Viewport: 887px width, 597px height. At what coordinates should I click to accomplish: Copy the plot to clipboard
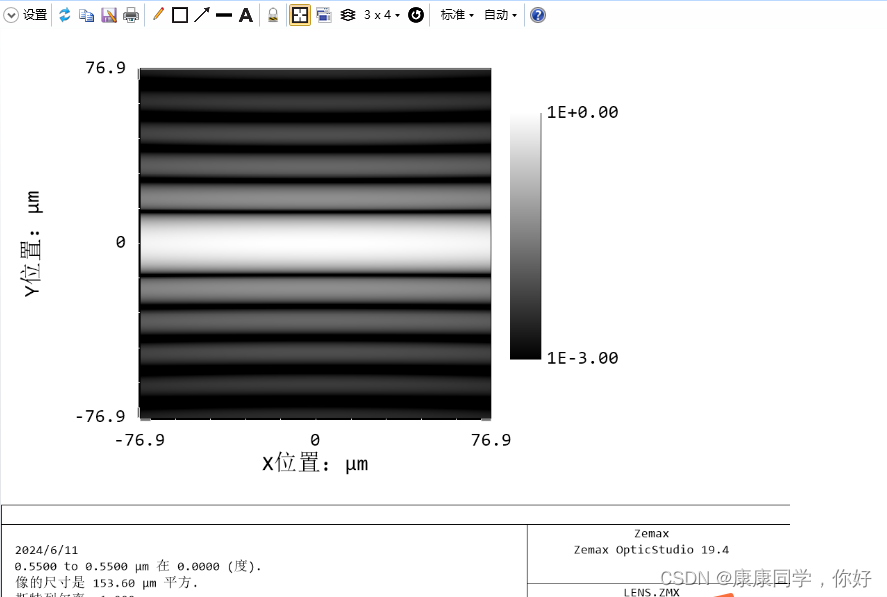point(87,15)
